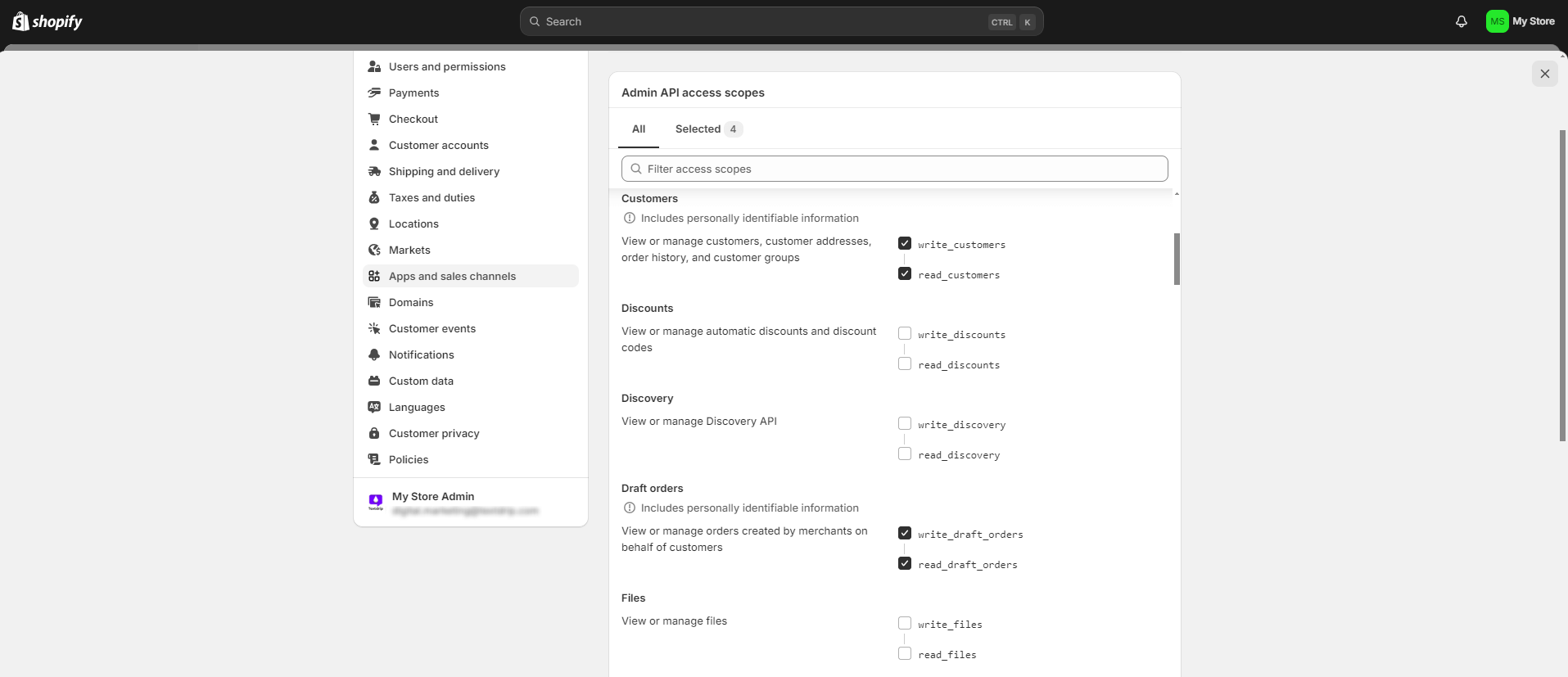Screen dimensions: 1568x677
Task: Click the Markets globe icon
Action: click(374, 250)
